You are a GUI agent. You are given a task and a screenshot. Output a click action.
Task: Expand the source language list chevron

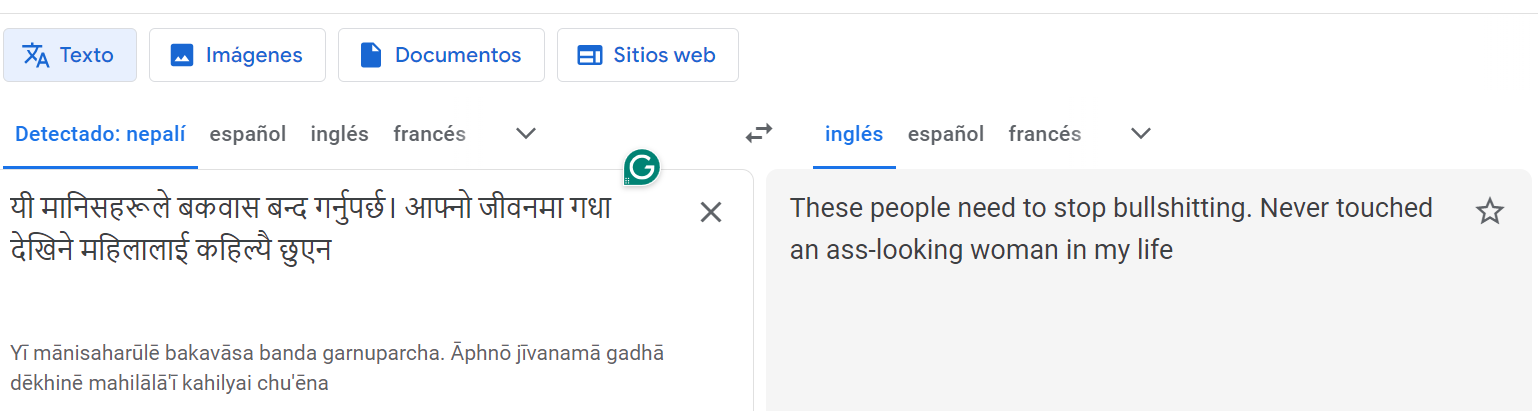[x=526, y=133]
